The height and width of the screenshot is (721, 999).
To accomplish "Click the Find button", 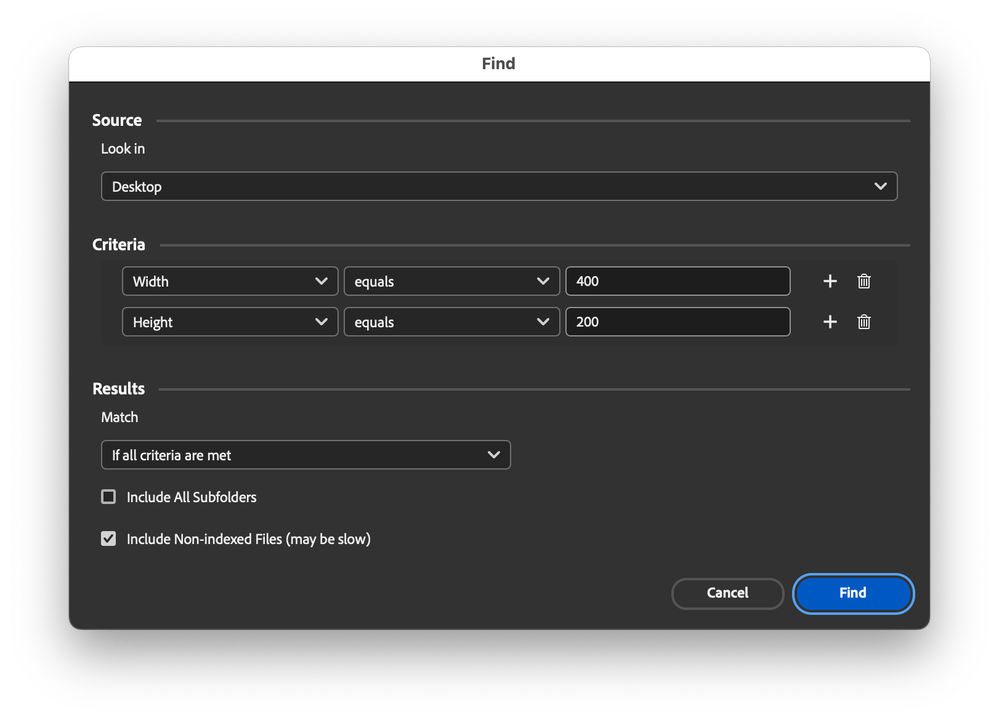I will coord(852,593).
